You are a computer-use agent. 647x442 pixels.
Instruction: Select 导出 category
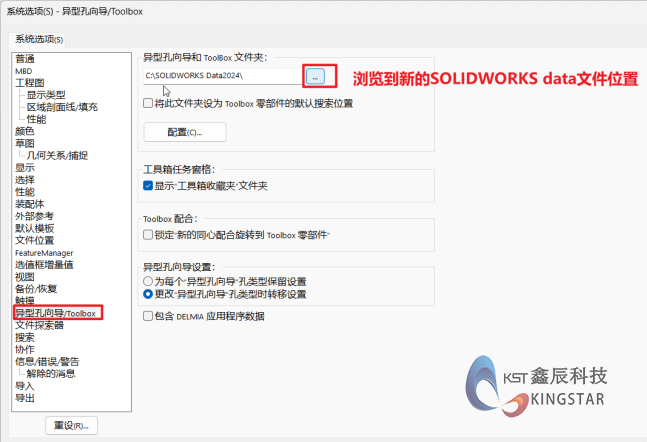pos(25,398)
